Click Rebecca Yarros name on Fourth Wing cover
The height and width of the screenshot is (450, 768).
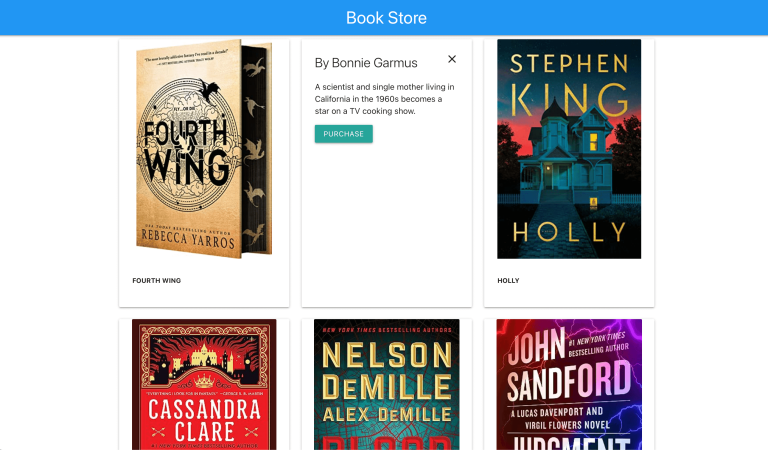pos(188,241)
